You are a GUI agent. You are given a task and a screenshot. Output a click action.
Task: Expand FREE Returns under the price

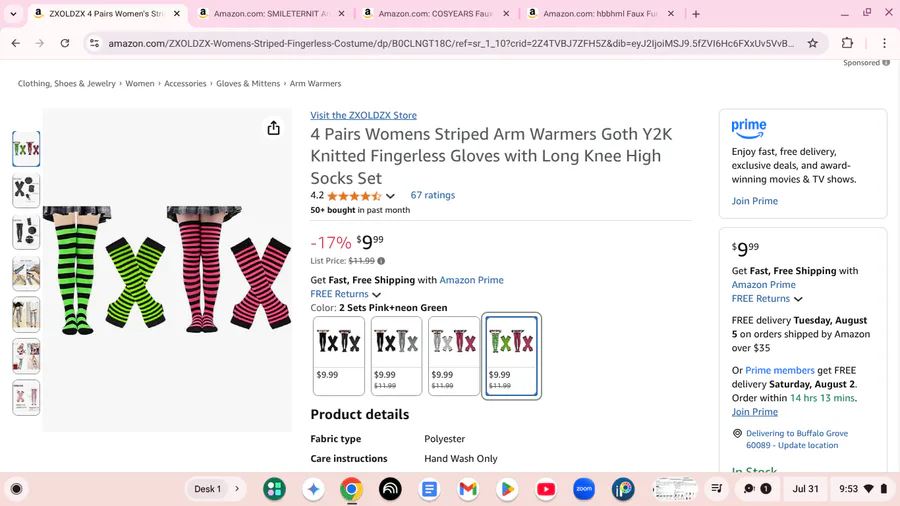click(346, 294)
